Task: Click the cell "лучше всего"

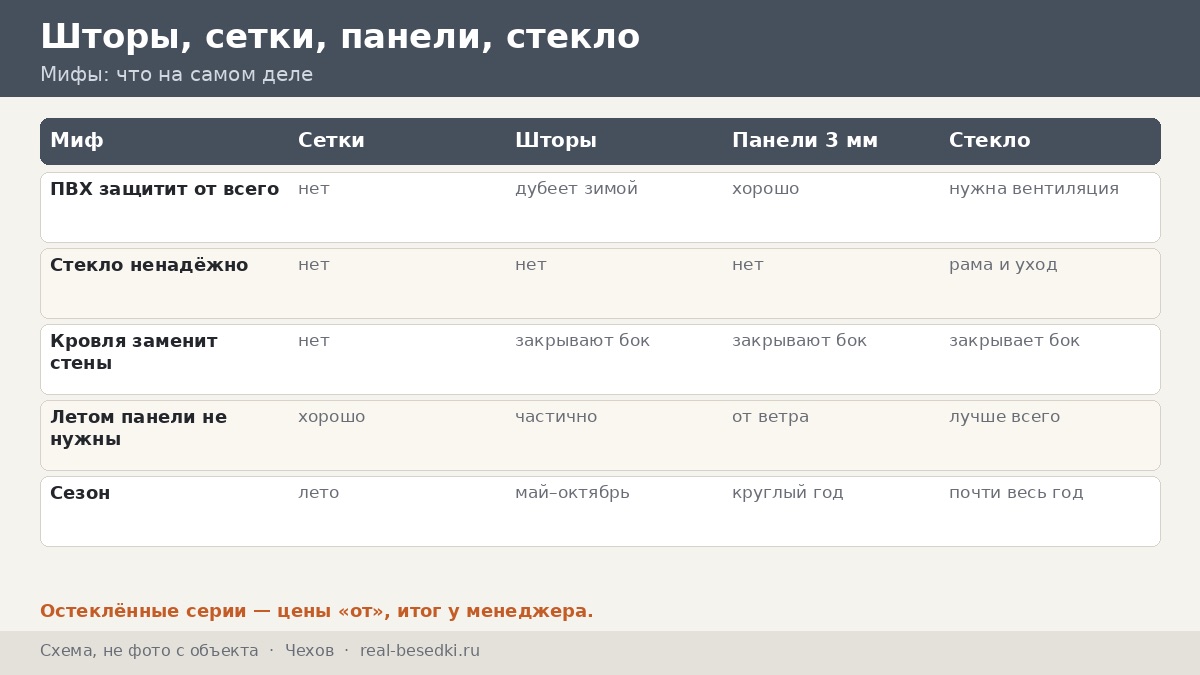Action: (x=1004, y=417)
